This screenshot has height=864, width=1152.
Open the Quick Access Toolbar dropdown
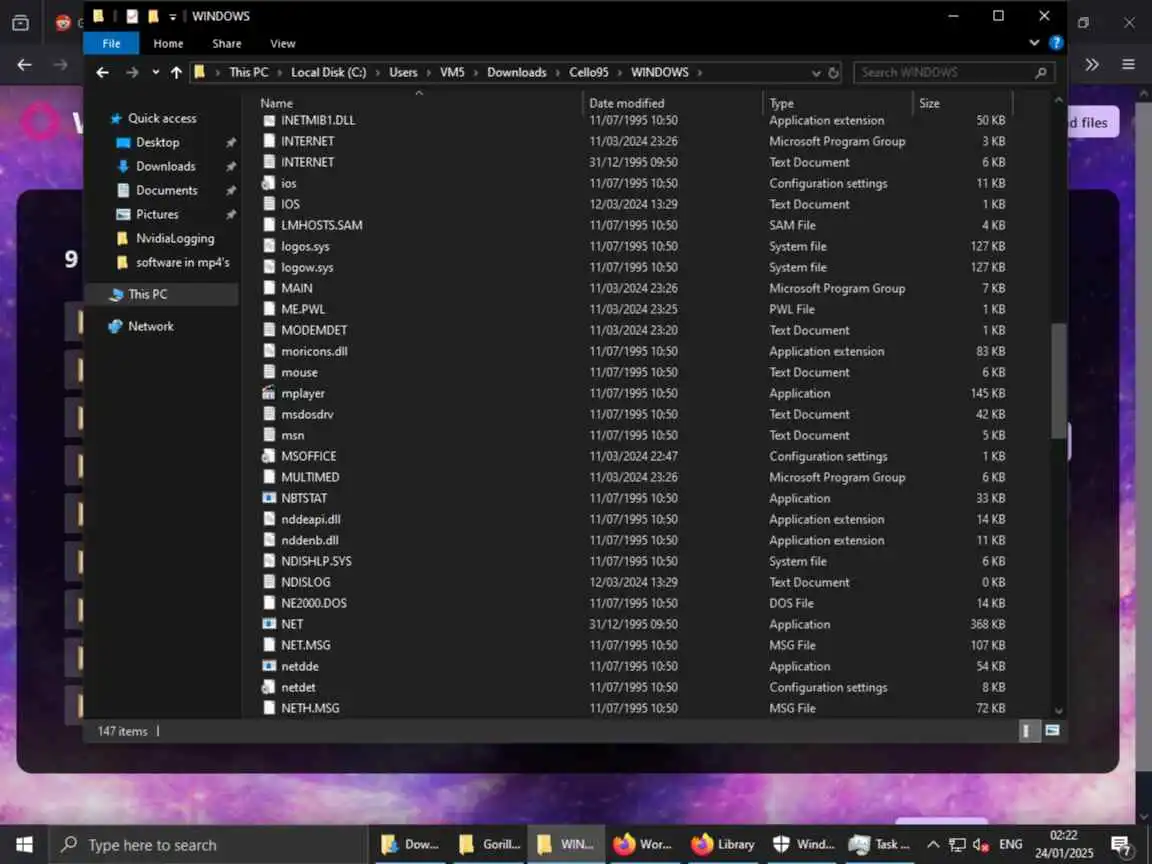click(x=173, y=16)
